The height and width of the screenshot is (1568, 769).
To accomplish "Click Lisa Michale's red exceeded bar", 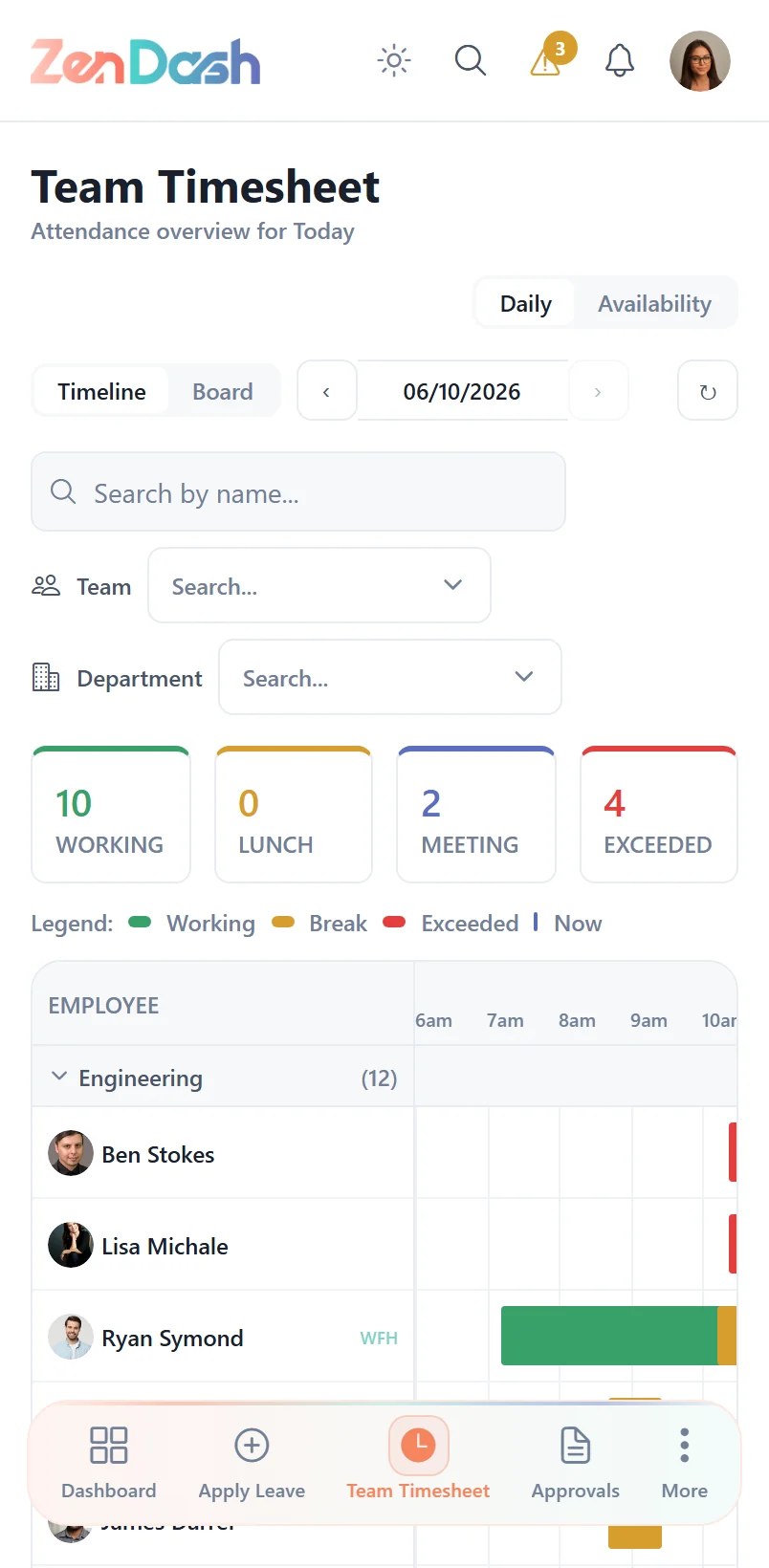I will (x=733, y=1244).
